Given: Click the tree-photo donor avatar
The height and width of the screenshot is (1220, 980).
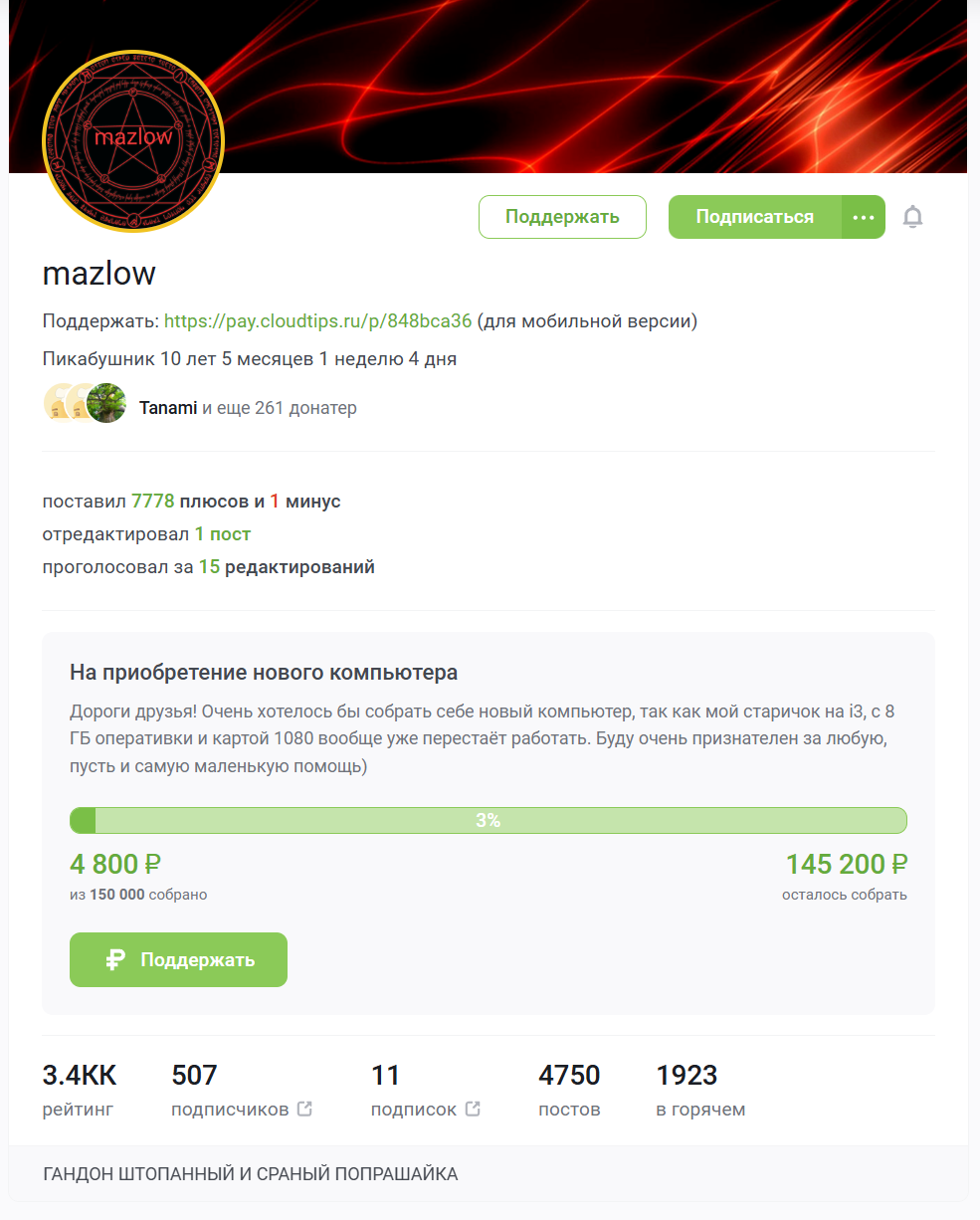Looking at the screenshot, I should (x=106, y=403).
